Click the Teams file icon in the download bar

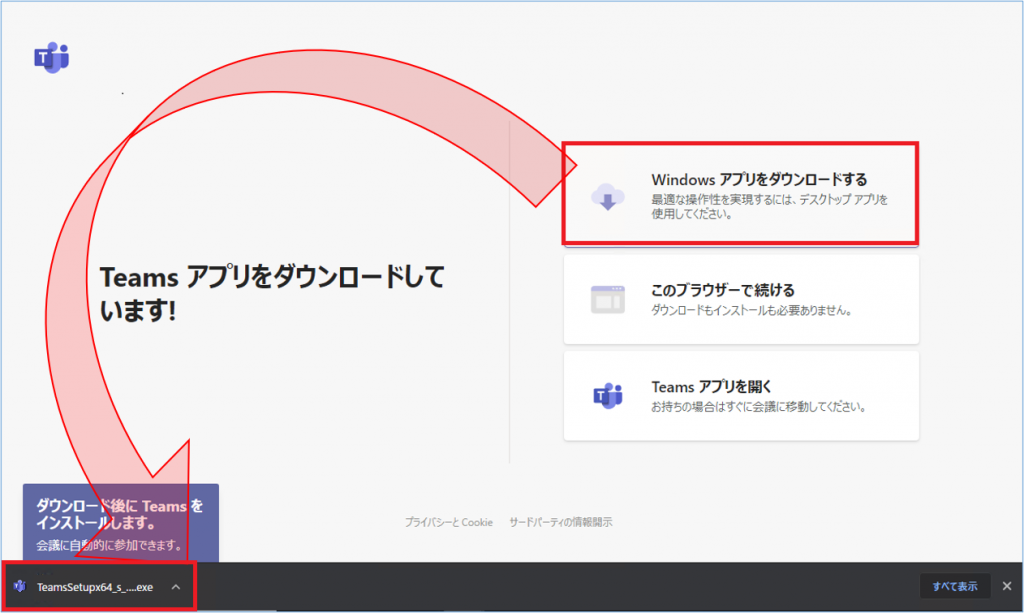pyautogui.click(x=20, y=587)
